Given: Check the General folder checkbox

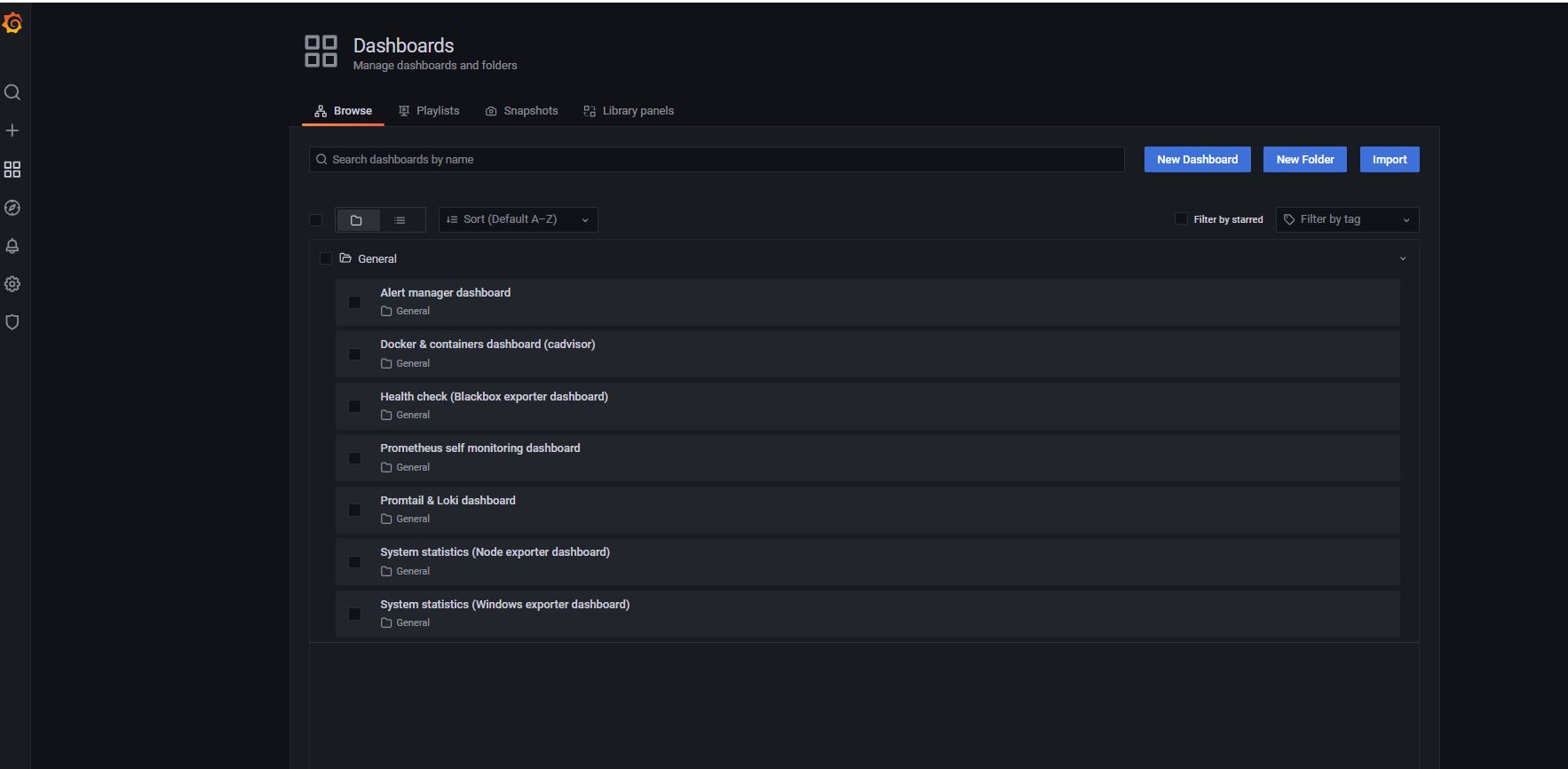Looking at the screenshot, I should (326, 258).
